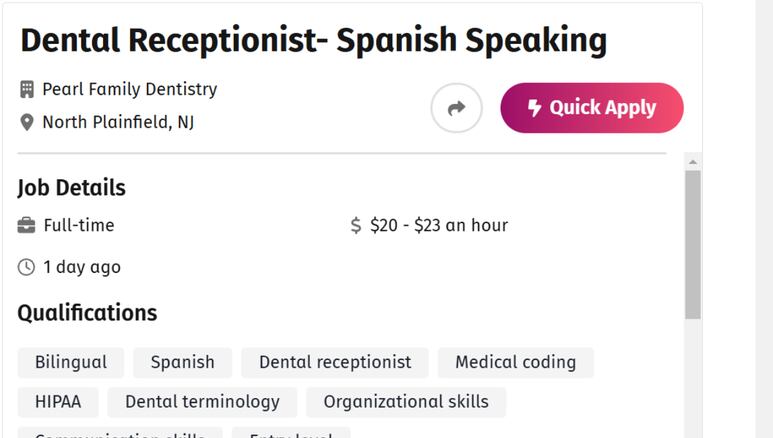Select the HIPAA qualification tag
The width and height of the screenshot is (773, 438).
58,402
